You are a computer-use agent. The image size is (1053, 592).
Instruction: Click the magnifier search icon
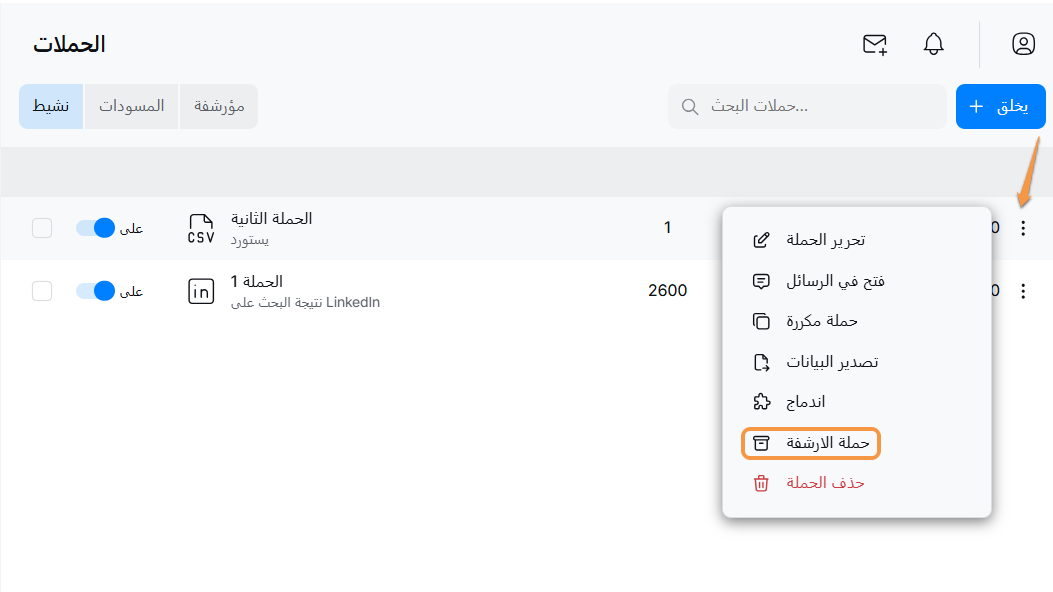[689, 107]
